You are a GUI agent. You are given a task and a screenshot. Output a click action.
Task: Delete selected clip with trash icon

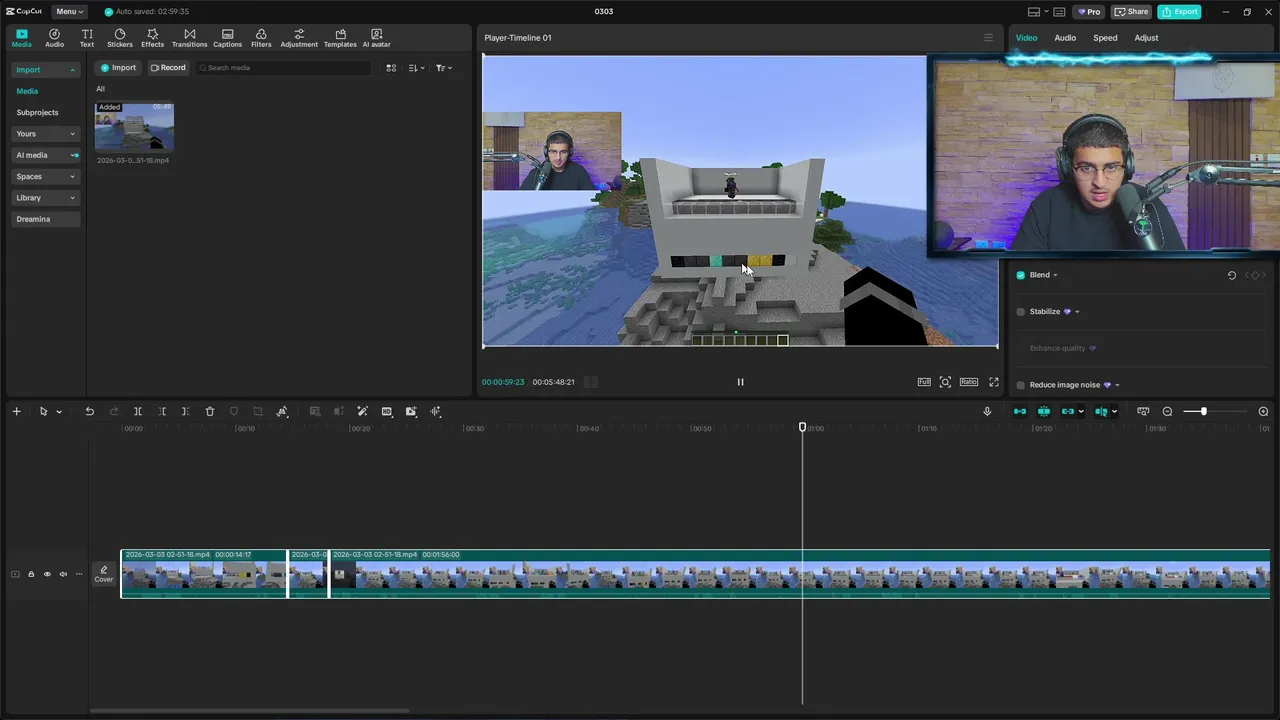point(210,411)
